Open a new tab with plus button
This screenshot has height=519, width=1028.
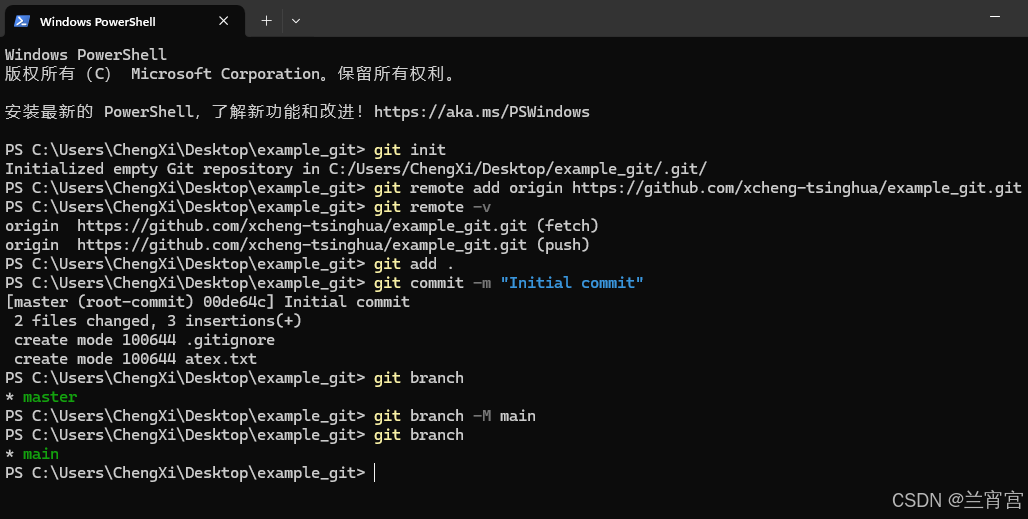click(266, 21)
